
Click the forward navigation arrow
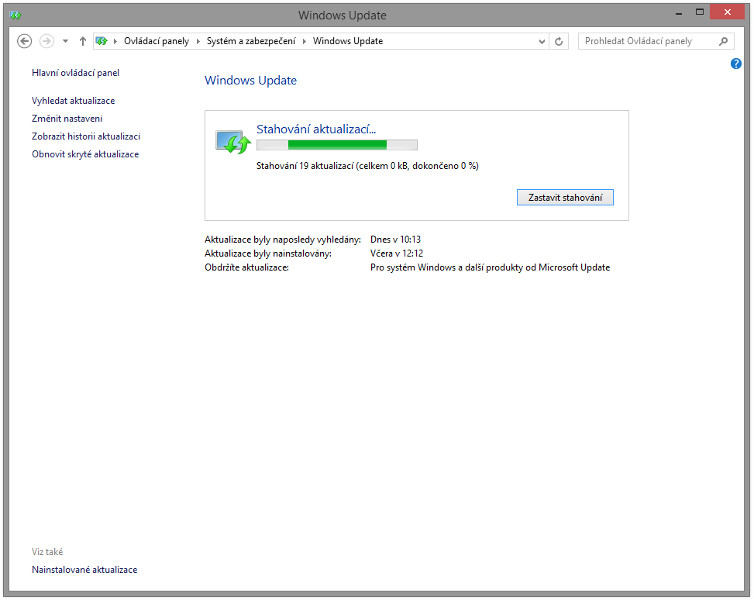pos(47,41)
